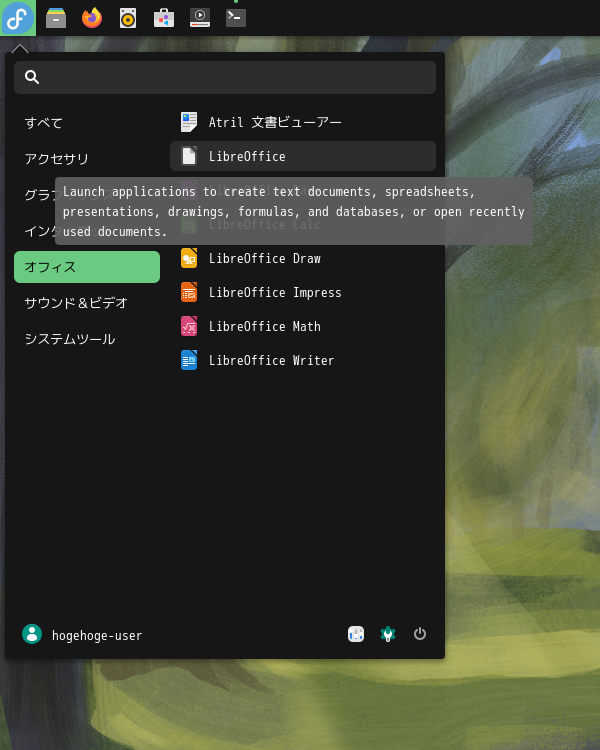Open the mixer-sliders control center icon
This screenshot has height=750, width=600.
tap(356, 634)
